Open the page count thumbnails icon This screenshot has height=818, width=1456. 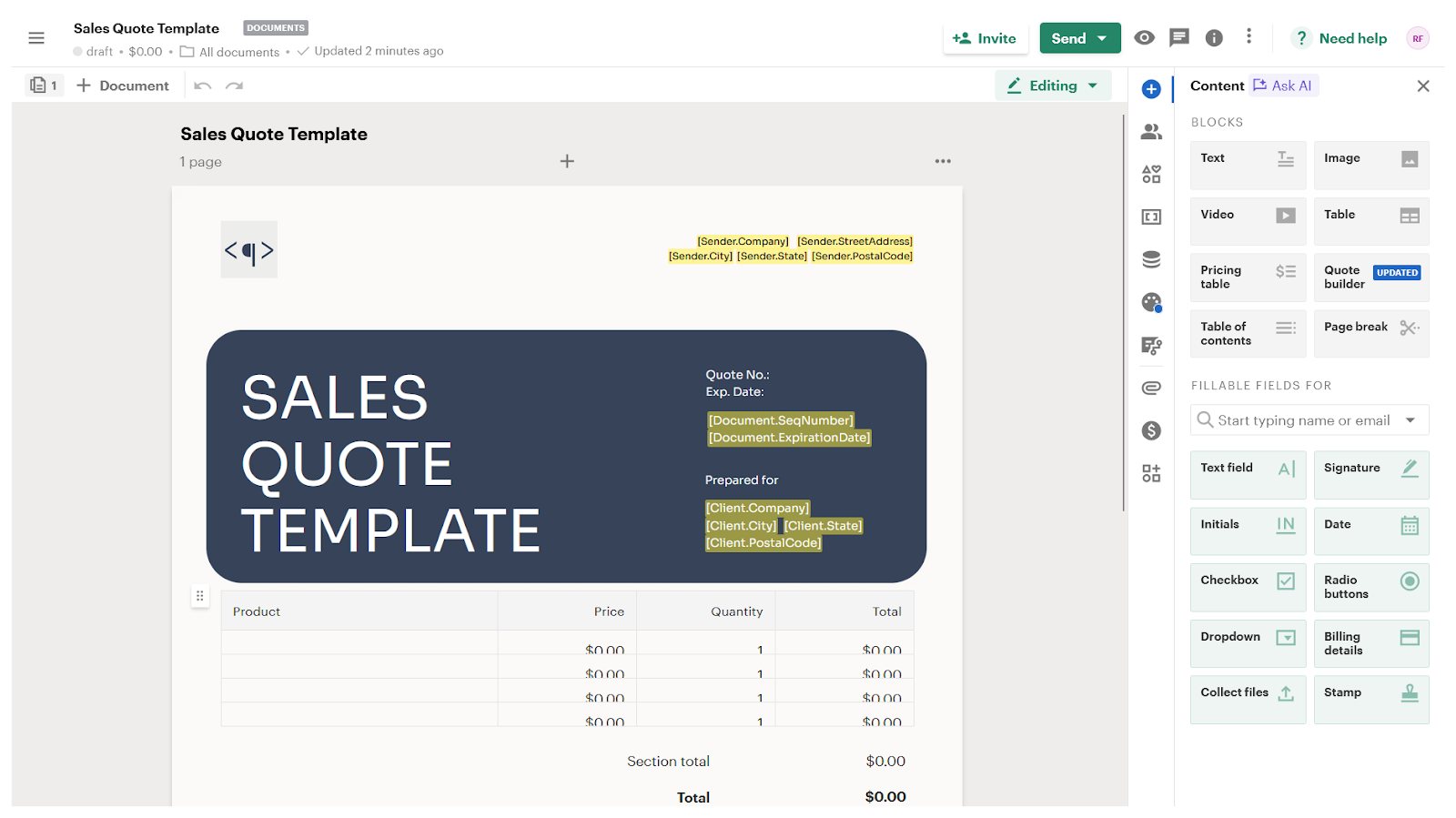(44, 86)
